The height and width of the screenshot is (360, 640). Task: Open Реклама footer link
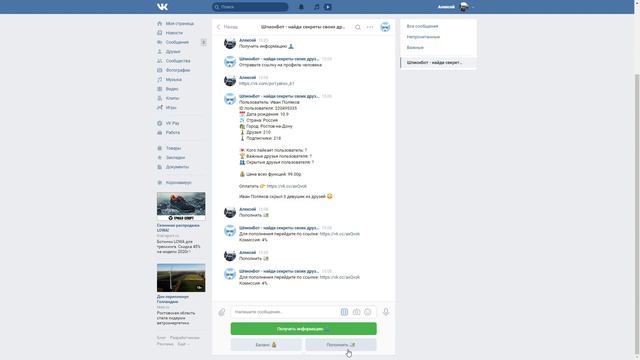click(165, 344)
